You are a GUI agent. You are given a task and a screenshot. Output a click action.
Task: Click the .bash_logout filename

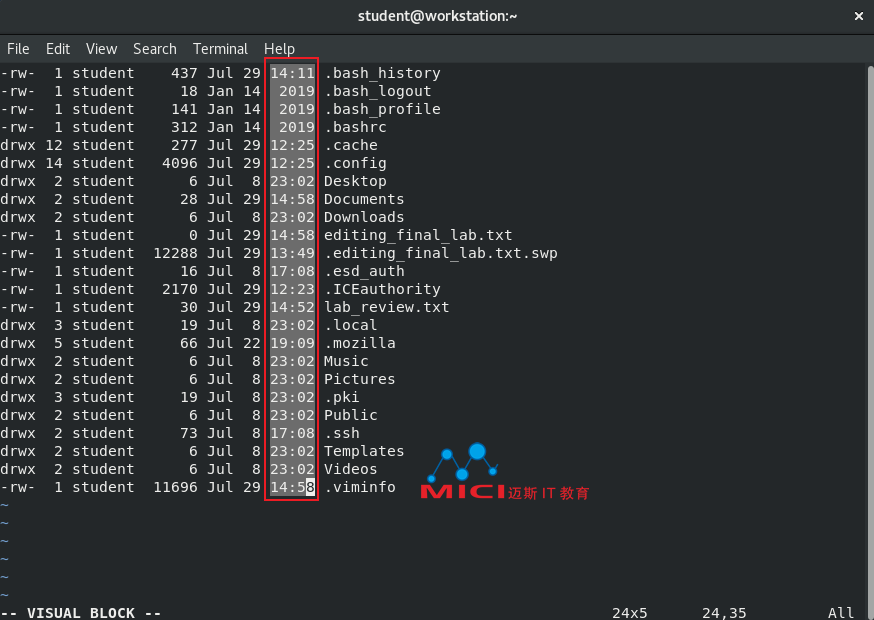(x=378, y=91)
